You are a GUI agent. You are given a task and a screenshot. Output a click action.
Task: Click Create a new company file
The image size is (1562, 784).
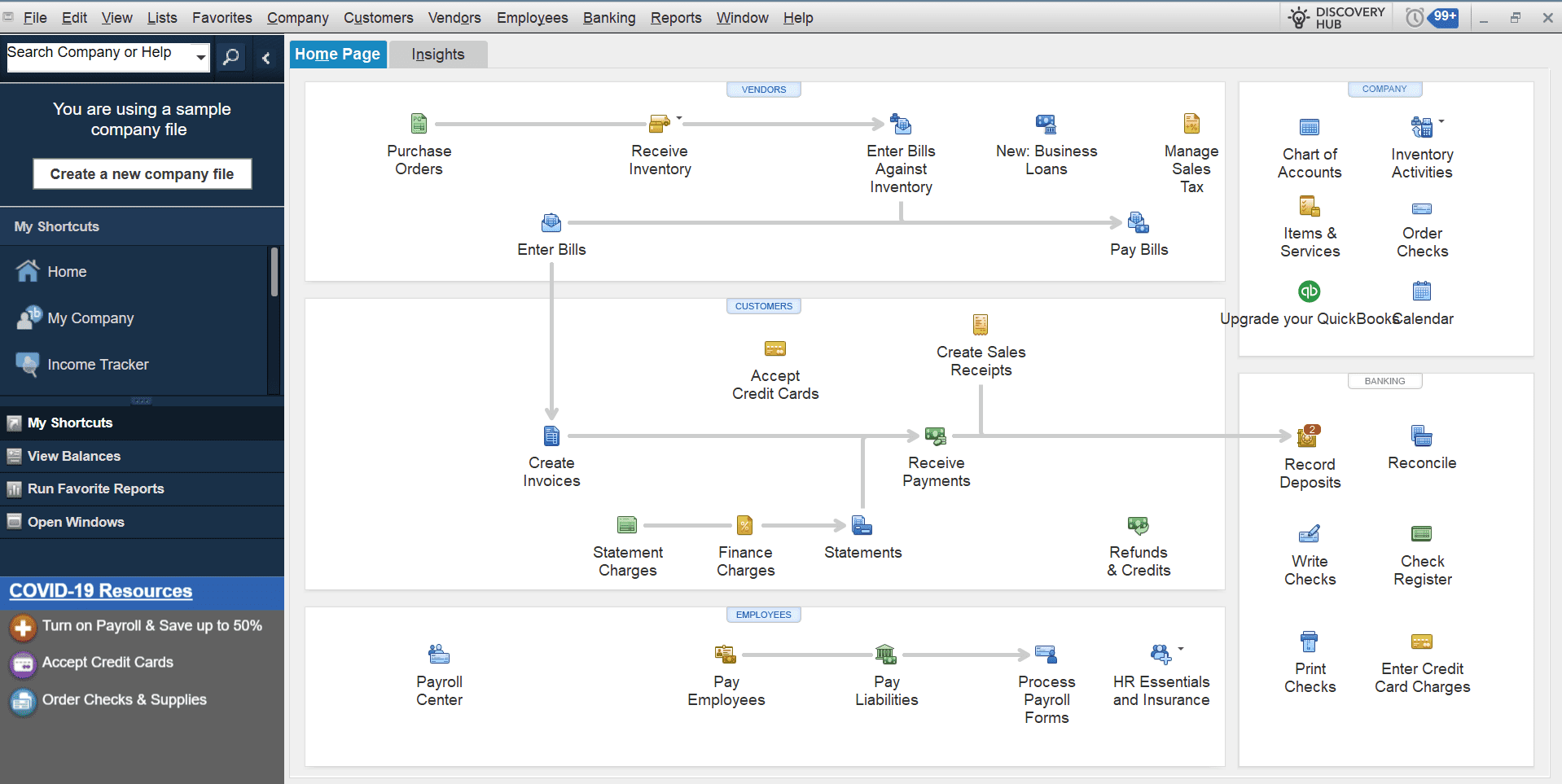pyautogui.click(x=142, y=173)
